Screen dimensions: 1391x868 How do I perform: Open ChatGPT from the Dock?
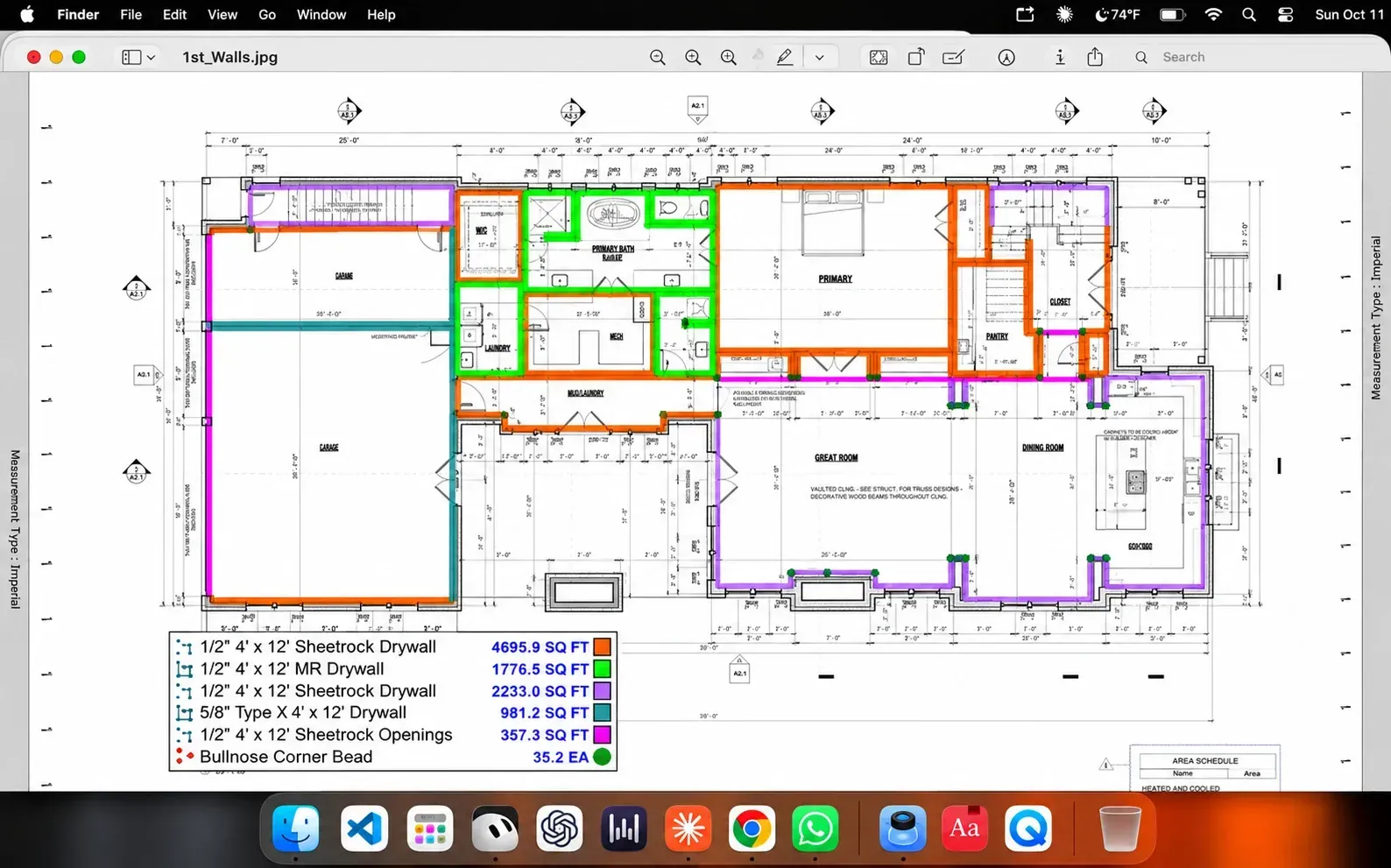tap(559, 829)
